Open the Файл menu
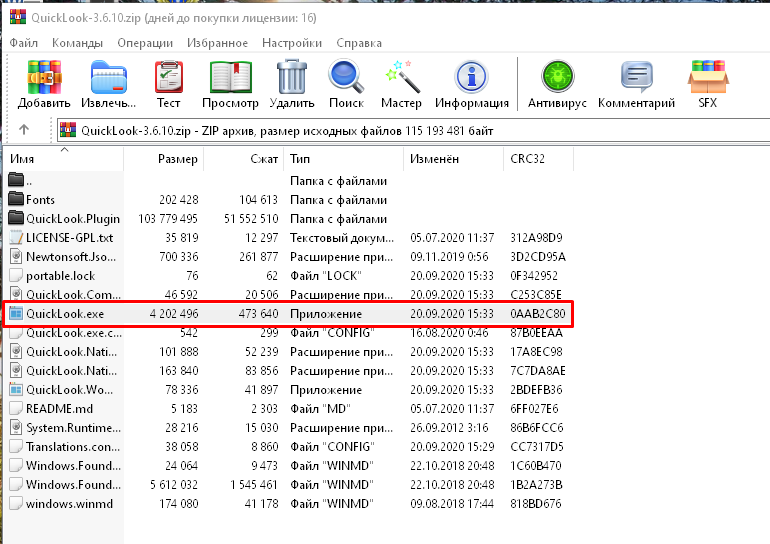The image size is (770, 544). pyautogui.click(x=24, y=43)
